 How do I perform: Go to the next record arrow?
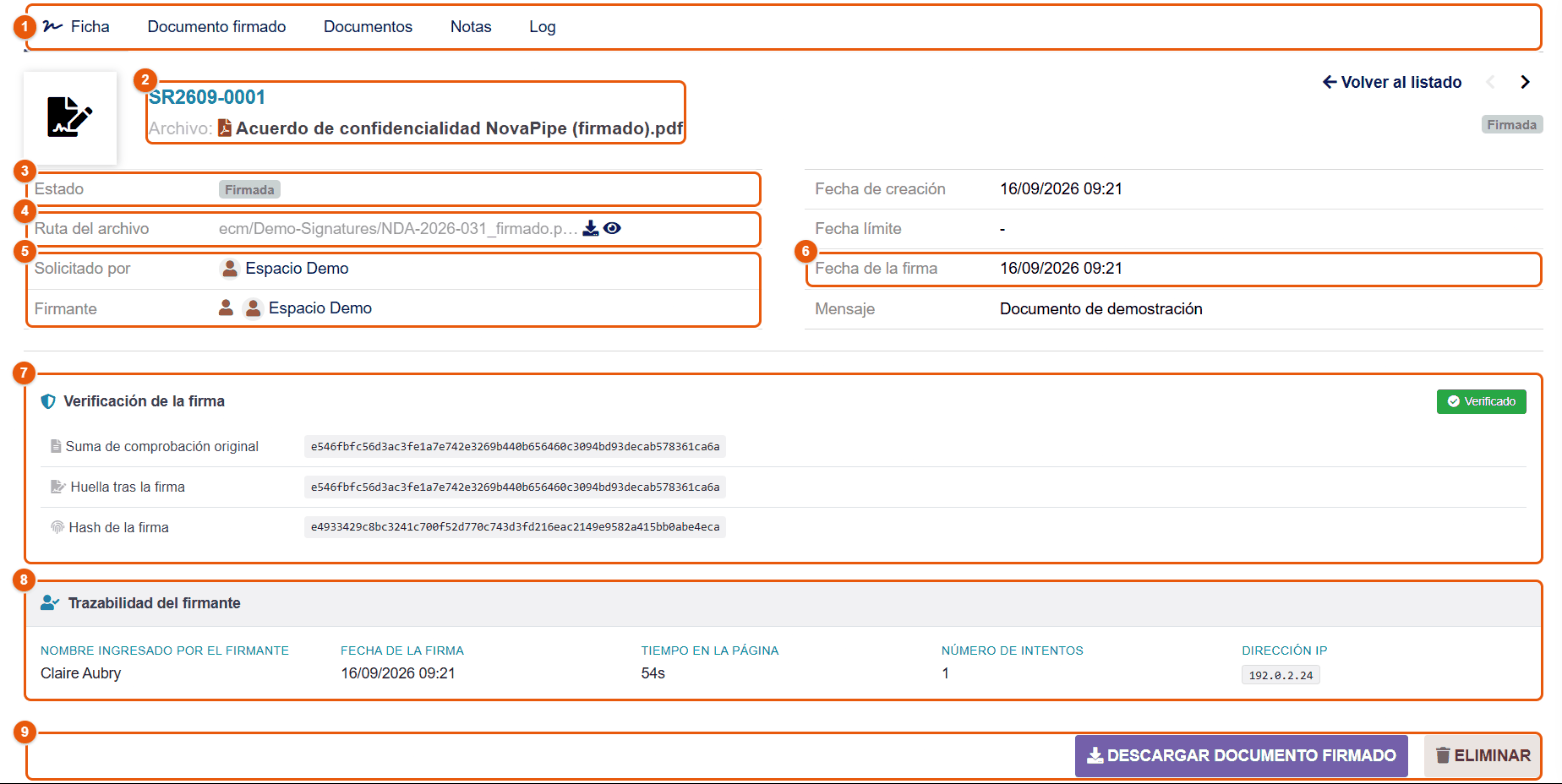coord(1525,82)
